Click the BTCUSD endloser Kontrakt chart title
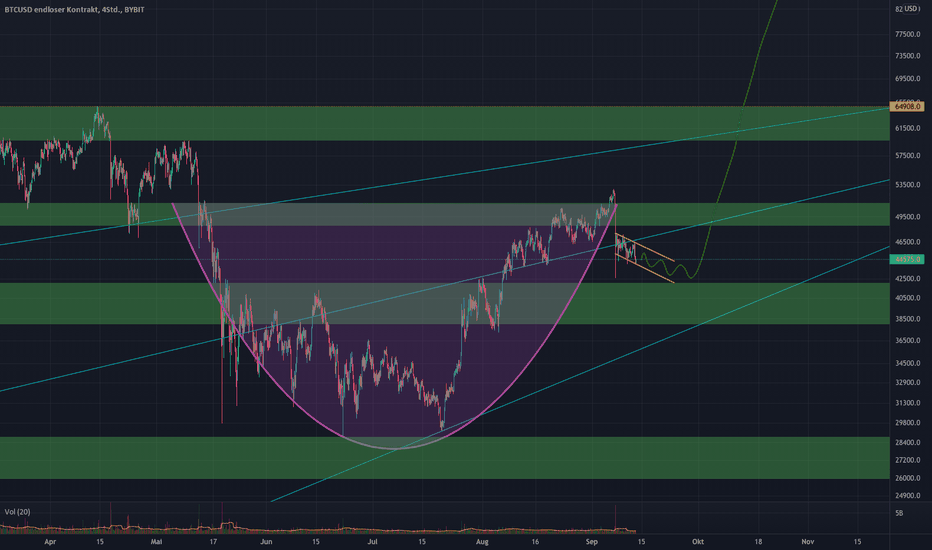932x550 pixels. [74, 10]
